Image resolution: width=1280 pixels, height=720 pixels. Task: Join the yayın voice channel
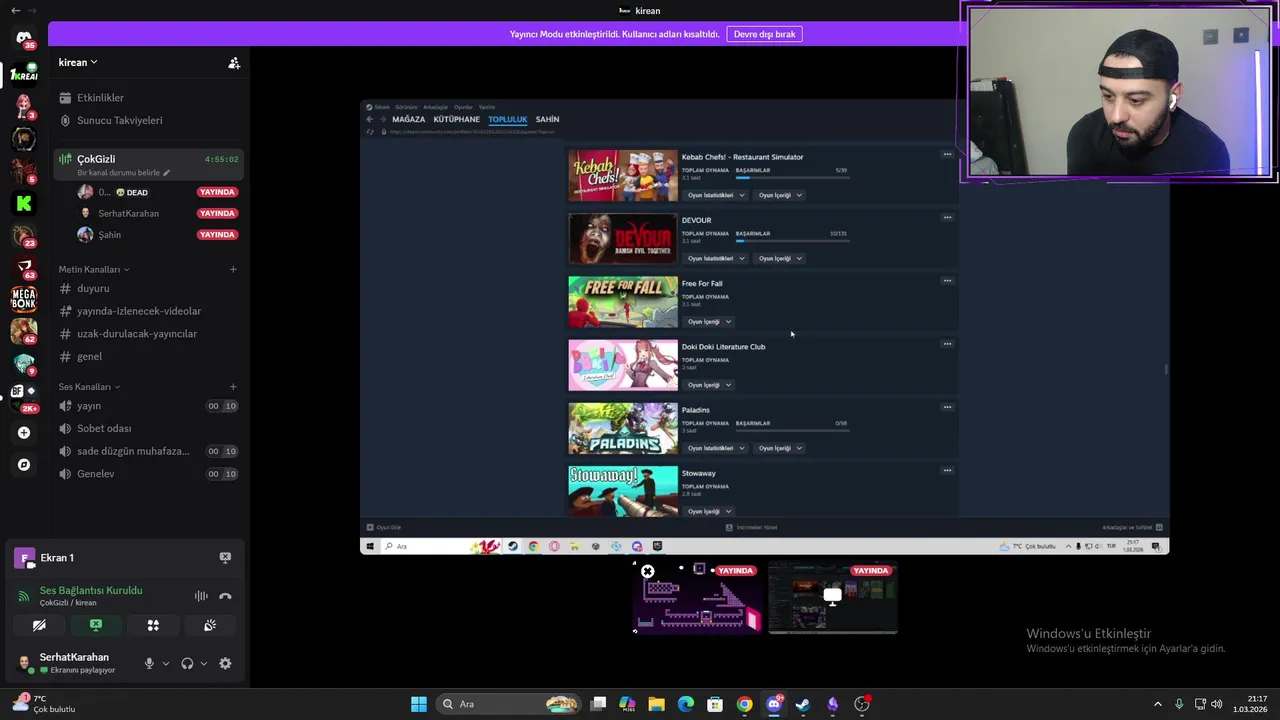click(x=148, y=406)
